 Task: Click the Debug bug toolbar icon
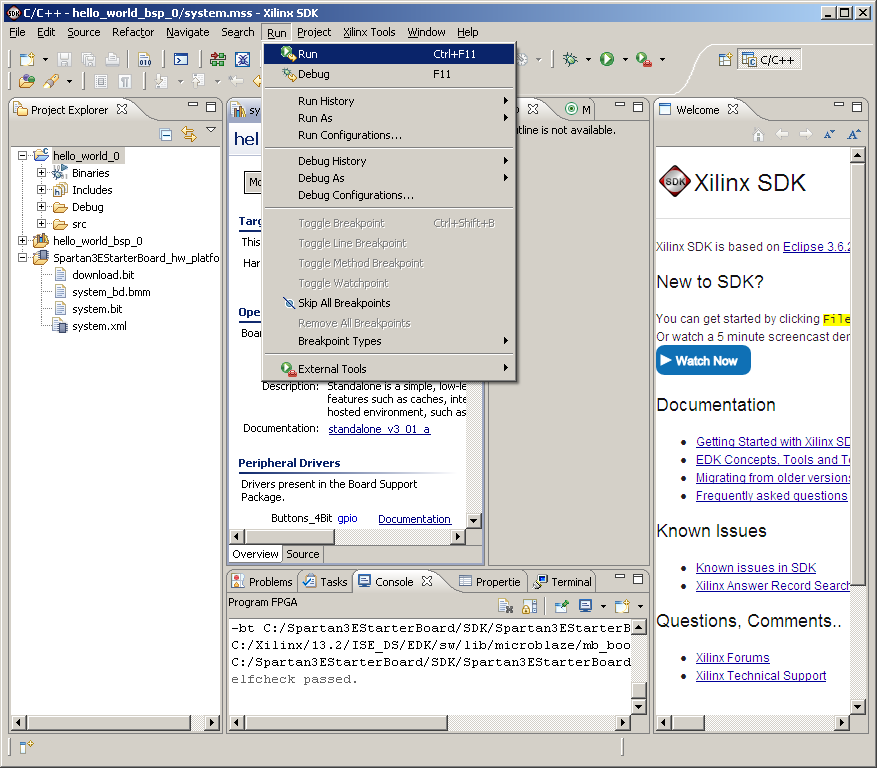pyautogui.click(x=571, y=60)
